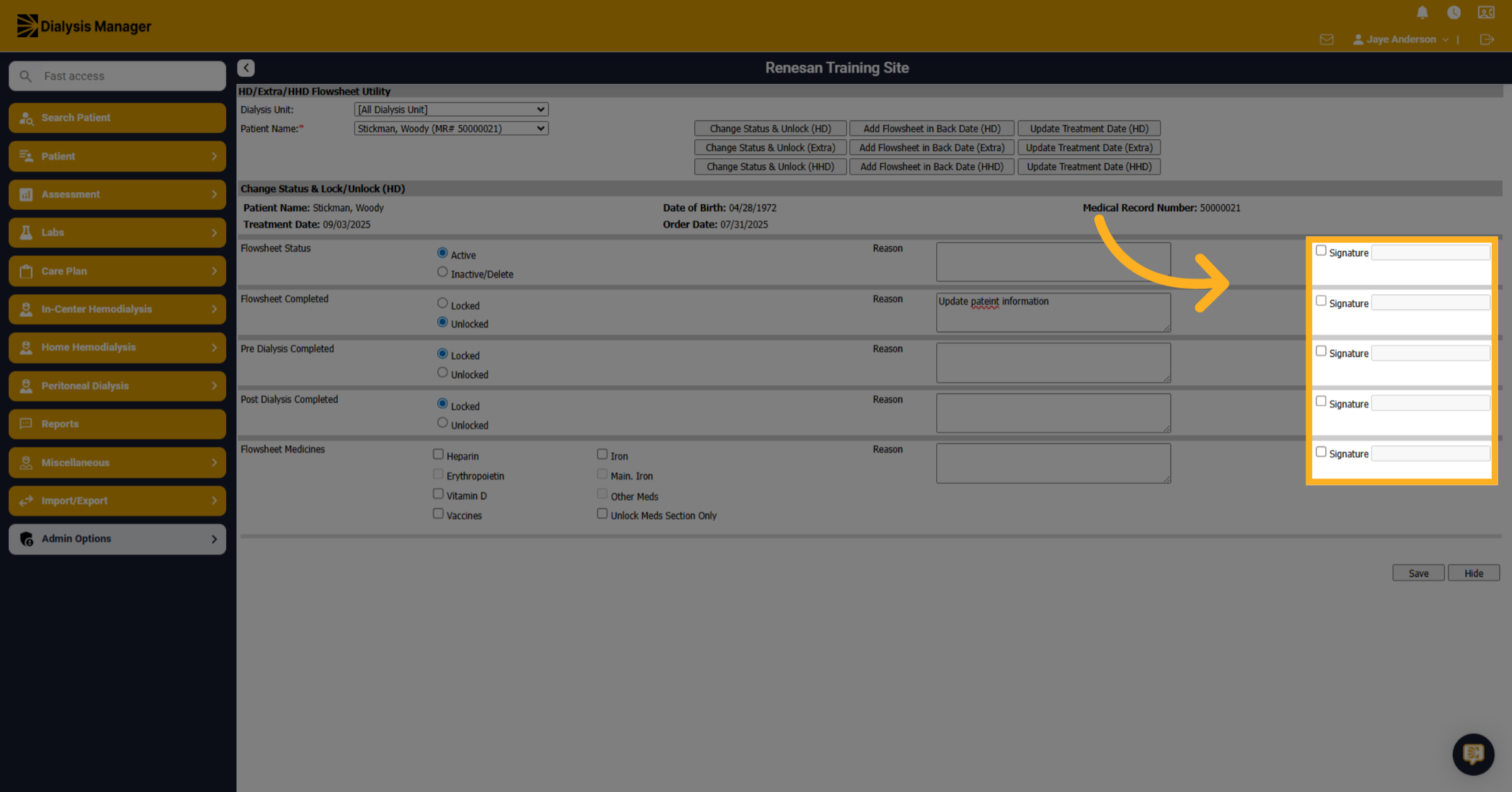Click the Search Patient icon

tap(26, 118)
